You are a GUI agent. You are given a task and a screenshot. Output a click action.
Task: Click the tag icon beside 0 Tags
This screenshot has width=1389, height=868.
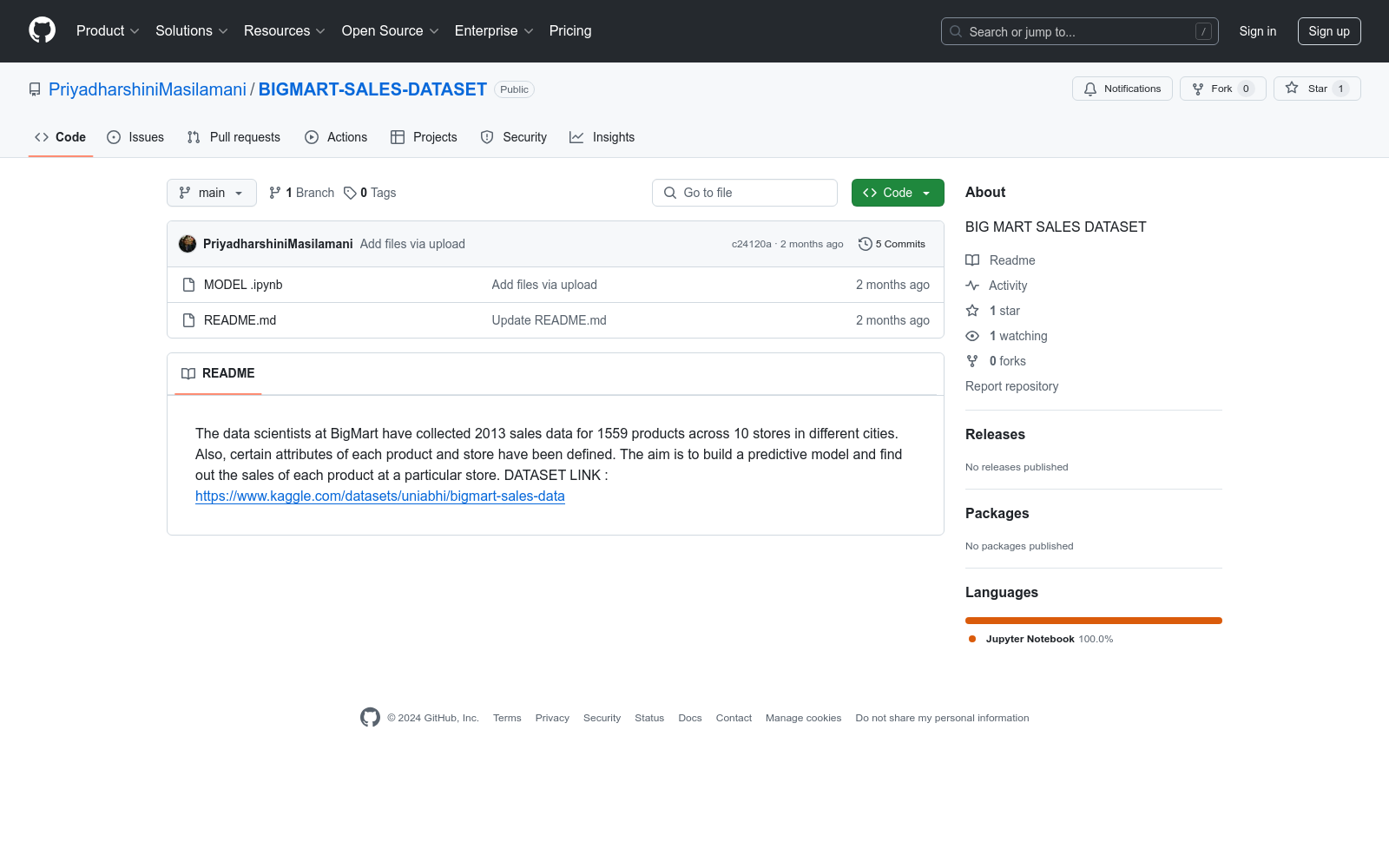(x=350, y=193)
